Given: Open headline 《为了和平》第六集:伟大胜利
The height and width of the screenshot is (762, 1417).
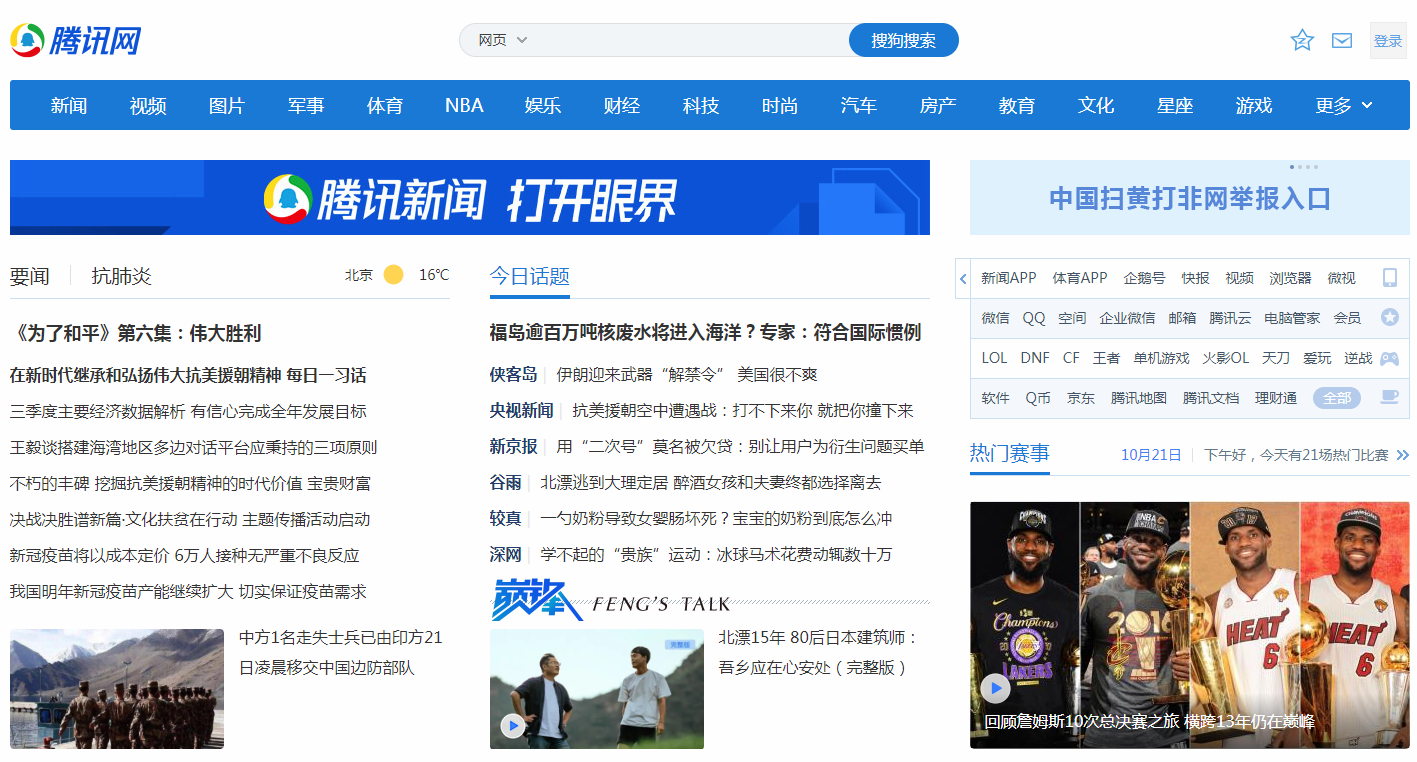Looking at the screenshot, I should pyautogui.click(x=136, y=333).
